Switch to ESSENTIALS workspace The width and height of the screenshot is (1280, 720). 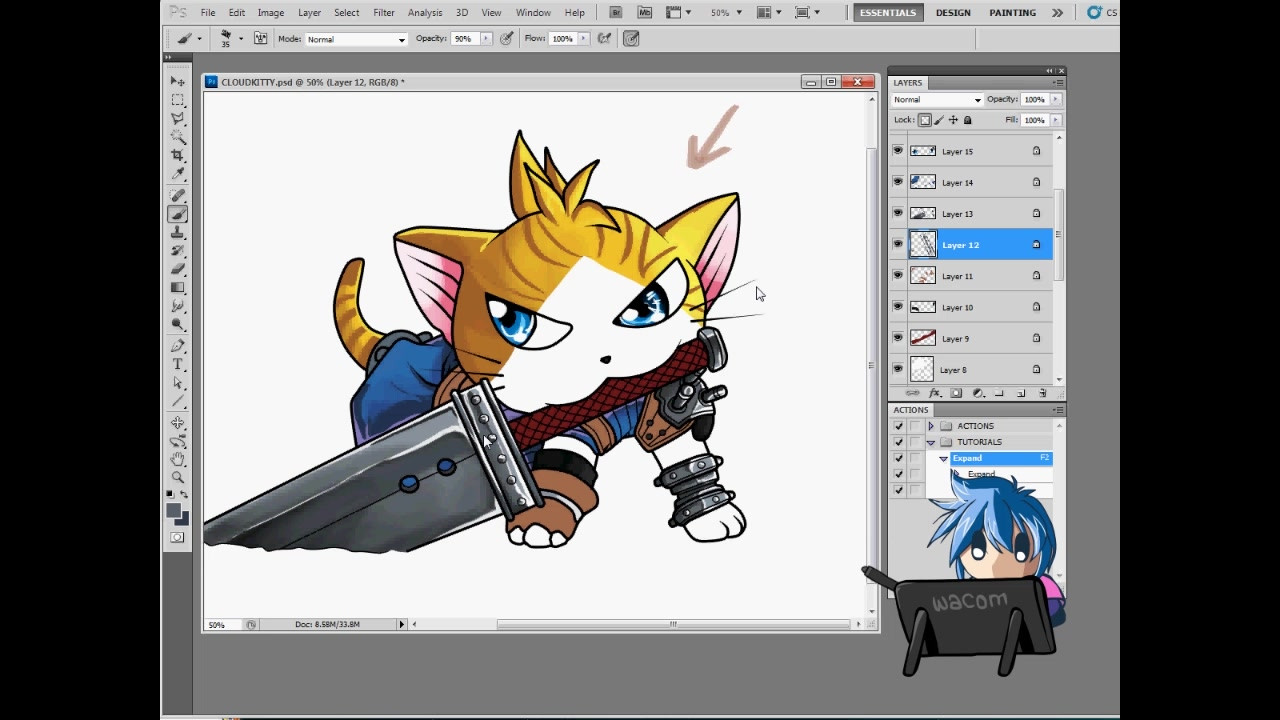tap(887, 12)
